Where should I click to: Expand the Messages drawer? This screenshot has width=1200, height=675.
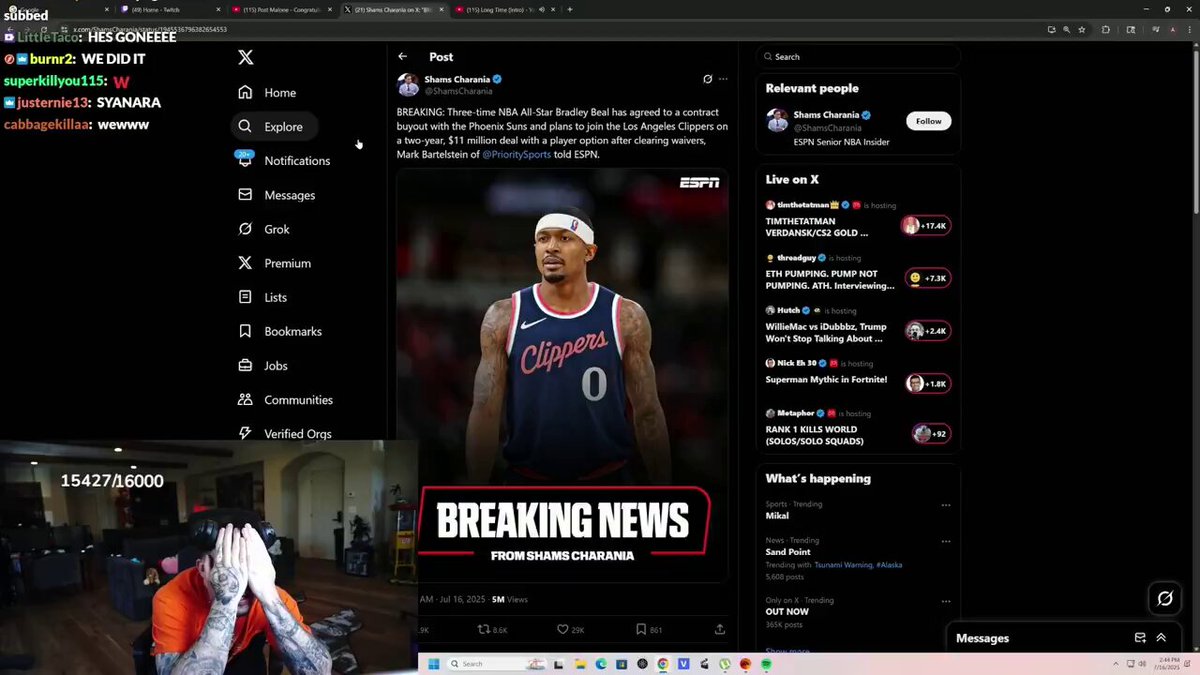[1161, 638]
